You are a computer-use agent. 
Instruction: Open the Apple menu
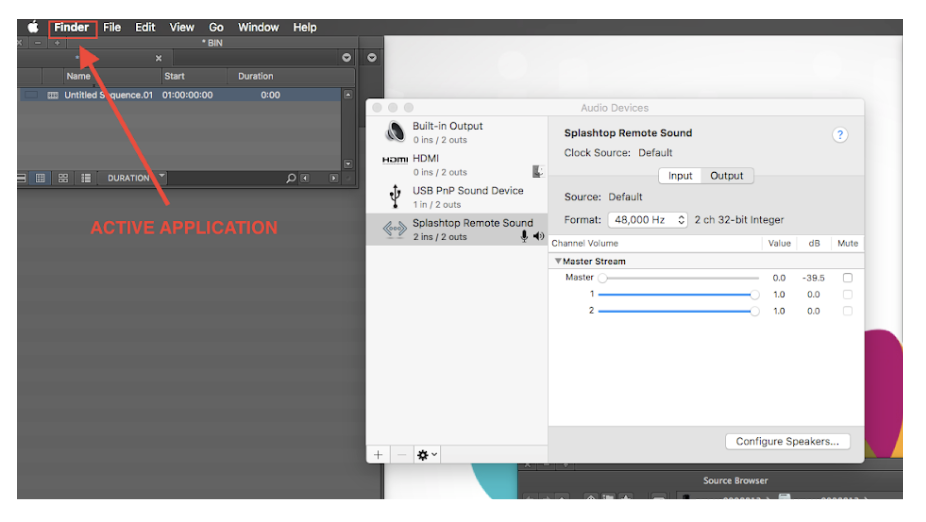[x=33, y=27]
